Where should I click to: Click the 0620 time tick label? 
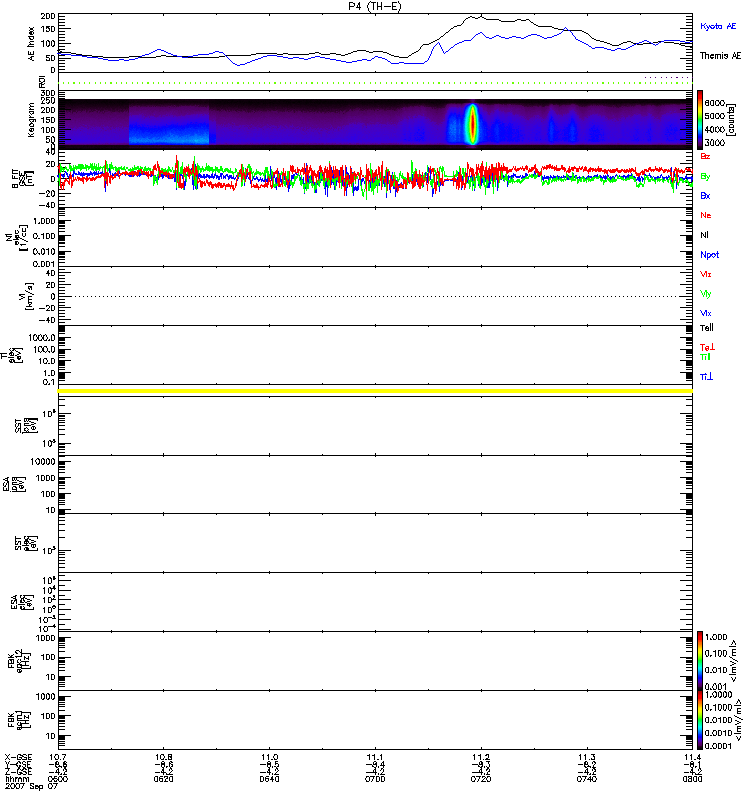pos(163,779)
